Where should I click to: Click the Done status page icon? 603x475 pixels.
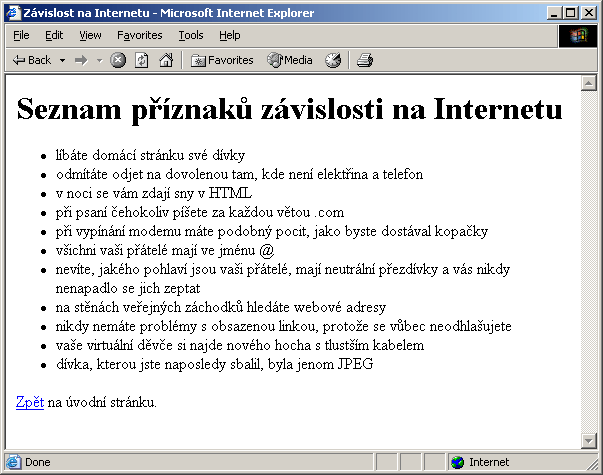coord(13,462)
